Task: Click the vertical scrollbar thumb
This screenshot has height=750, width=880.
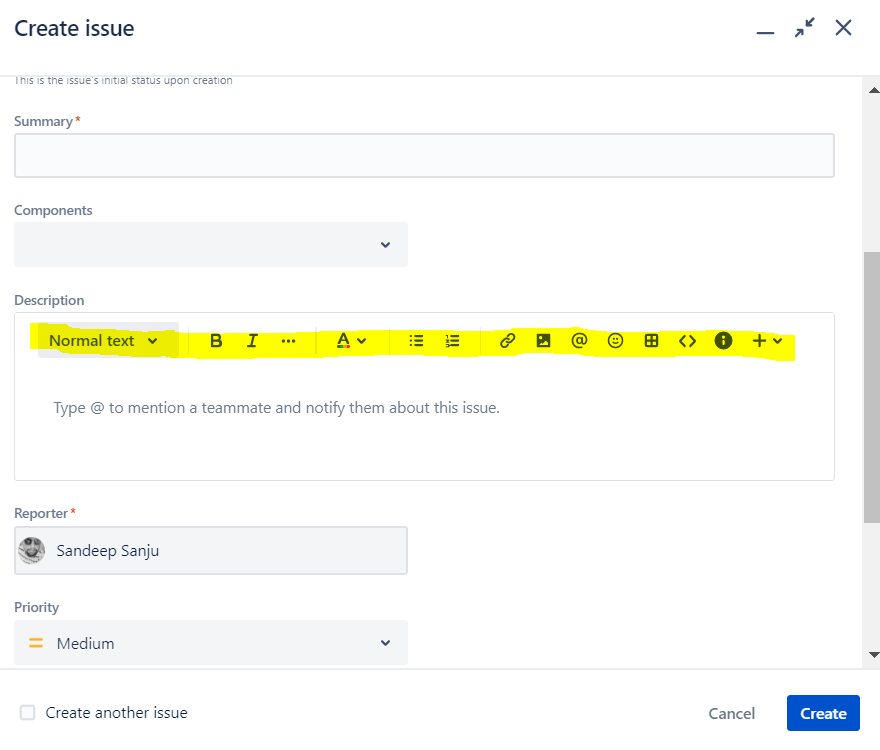Action: (x=872, y=387)
